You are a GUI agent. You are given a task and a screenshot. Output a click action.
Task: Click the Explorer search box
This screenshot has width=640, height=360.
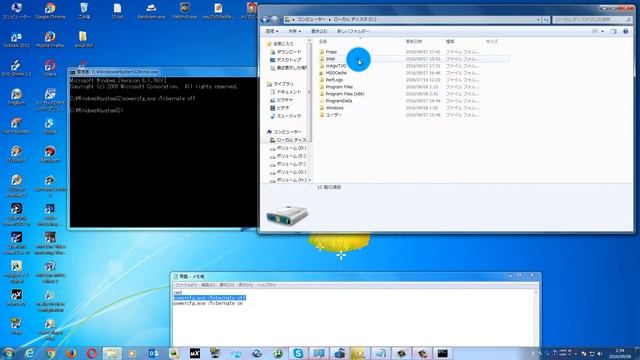tap(592, 19)
